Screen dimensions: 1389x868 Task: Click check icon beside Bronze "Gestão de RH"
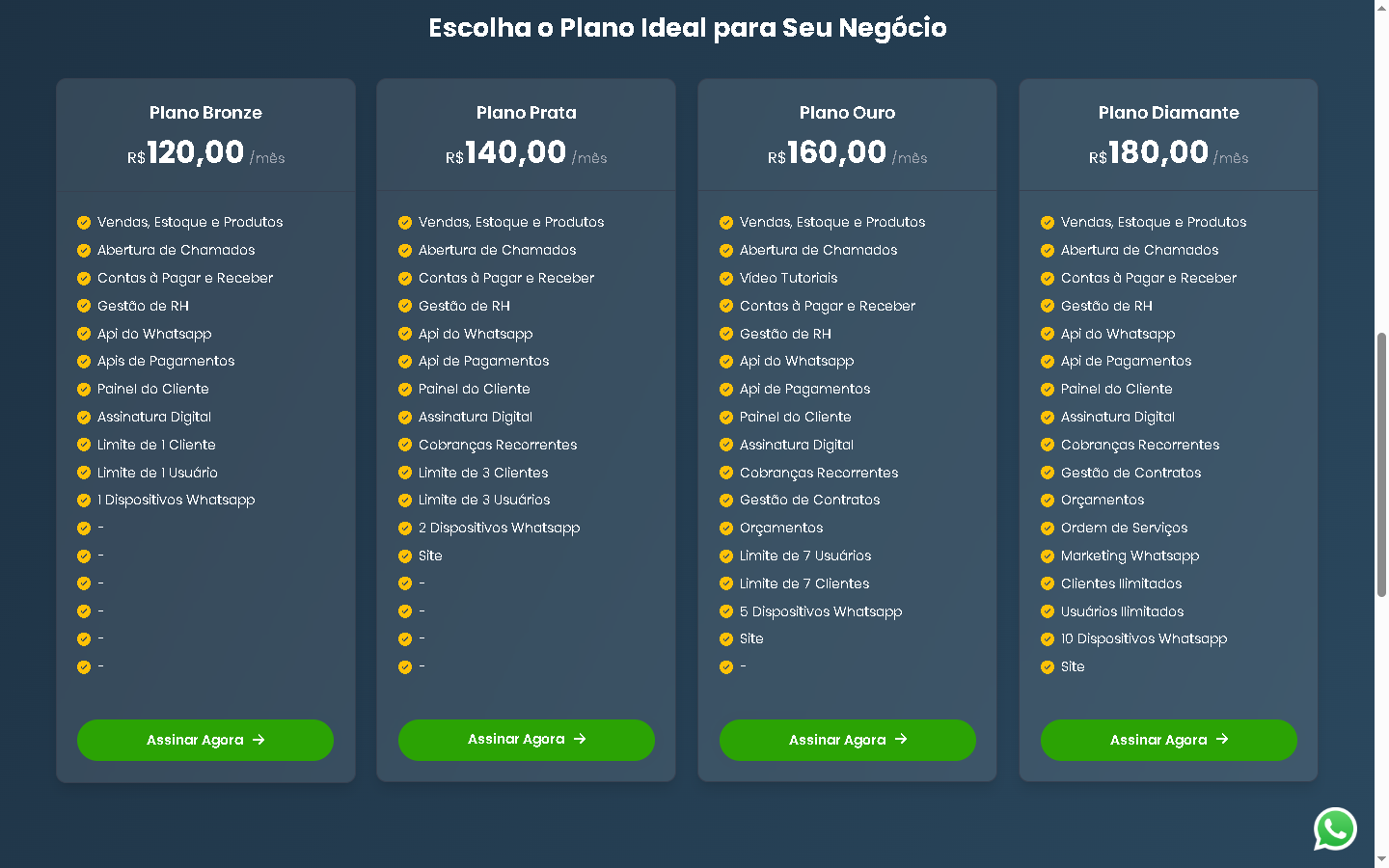coord(84,306)
